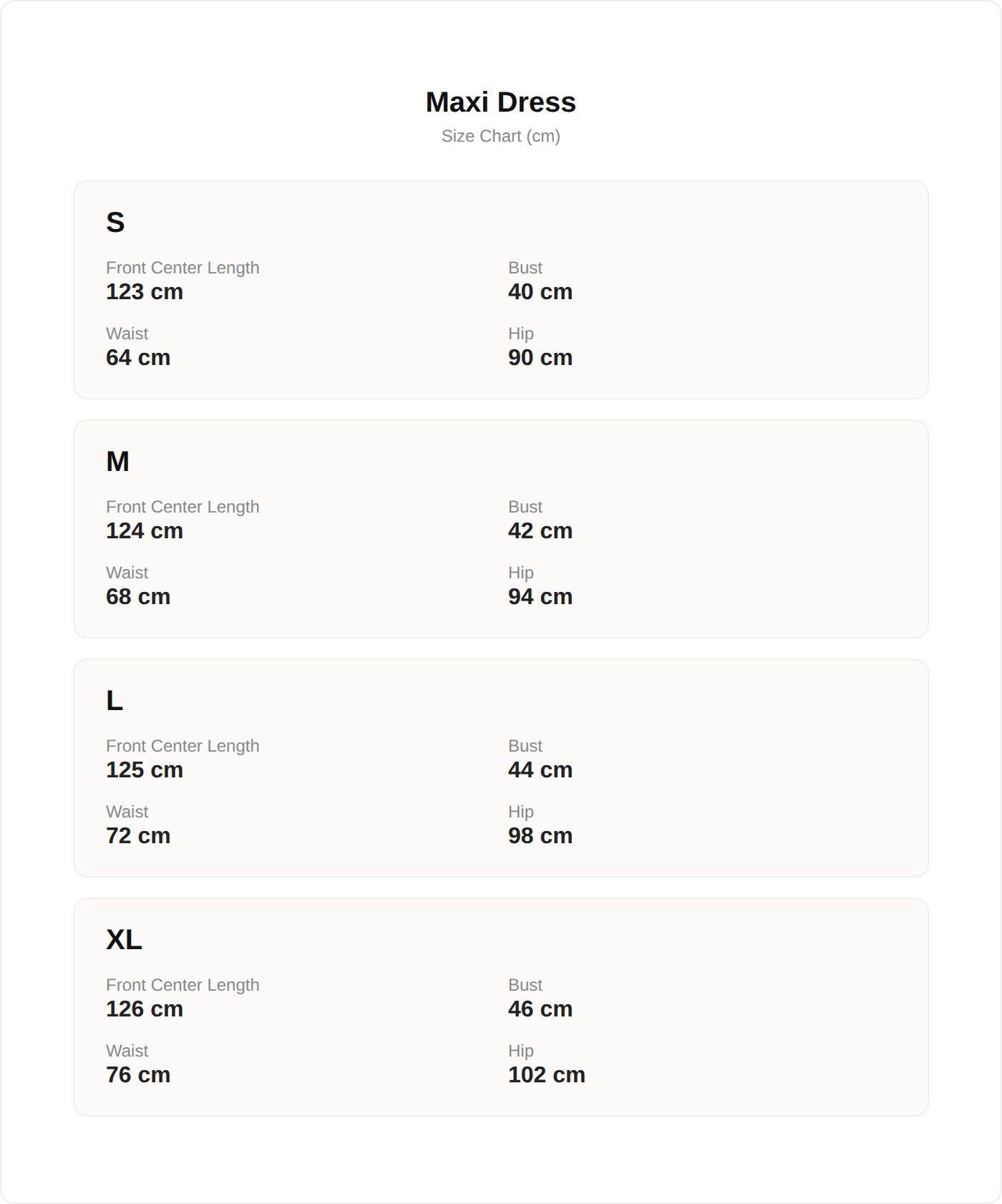Viewport: 1002px width, 1204px height.
Task: Select the XL size heading
Action: click(x=124, y=940)
